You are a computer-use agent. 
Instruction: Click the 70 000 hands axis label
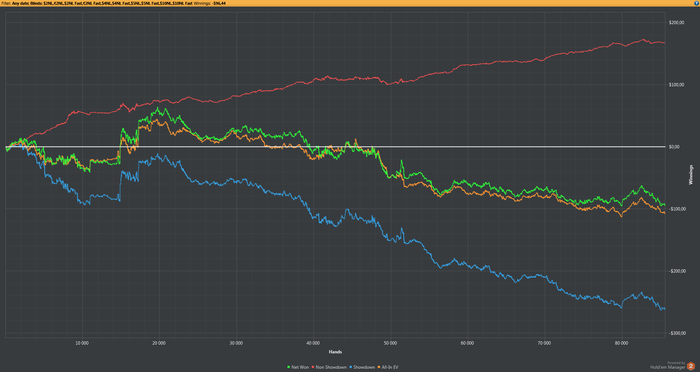[544, 343]
